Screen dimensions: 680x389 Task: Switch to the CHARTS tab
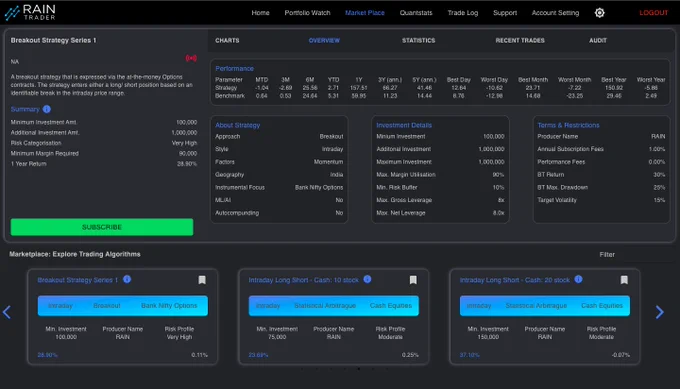(227, 40)
